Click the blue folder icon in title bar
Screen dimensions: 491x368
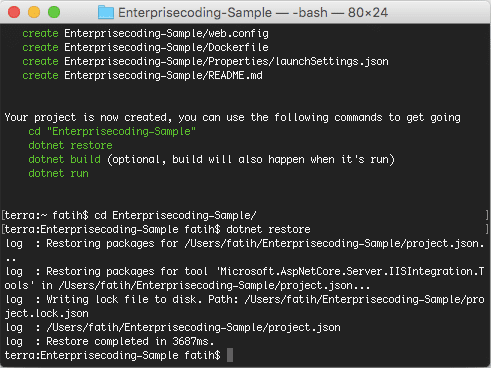[x=106, y=12]
